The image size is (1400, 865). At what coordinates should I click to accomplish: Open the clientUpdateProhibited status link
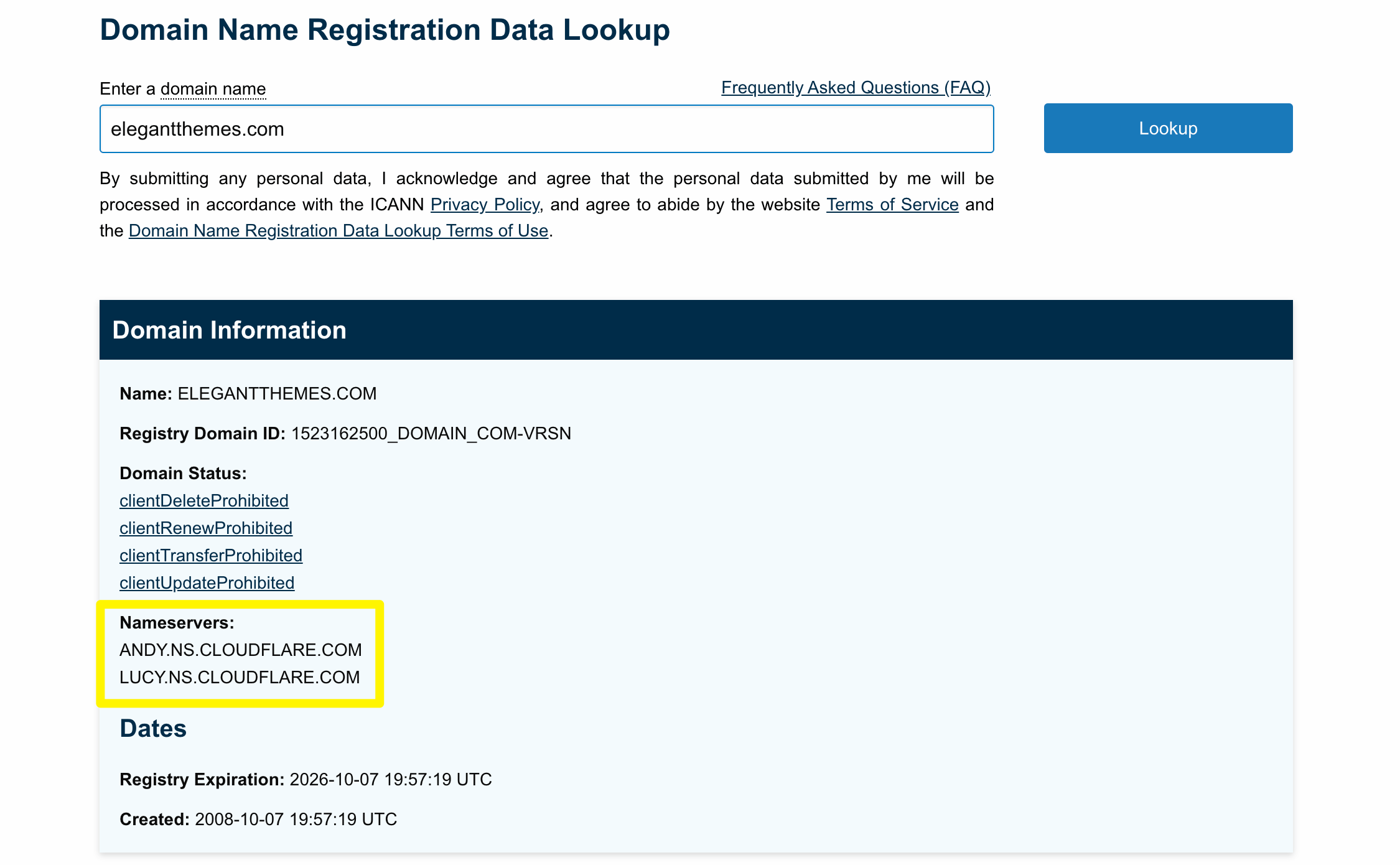(207, 583)
